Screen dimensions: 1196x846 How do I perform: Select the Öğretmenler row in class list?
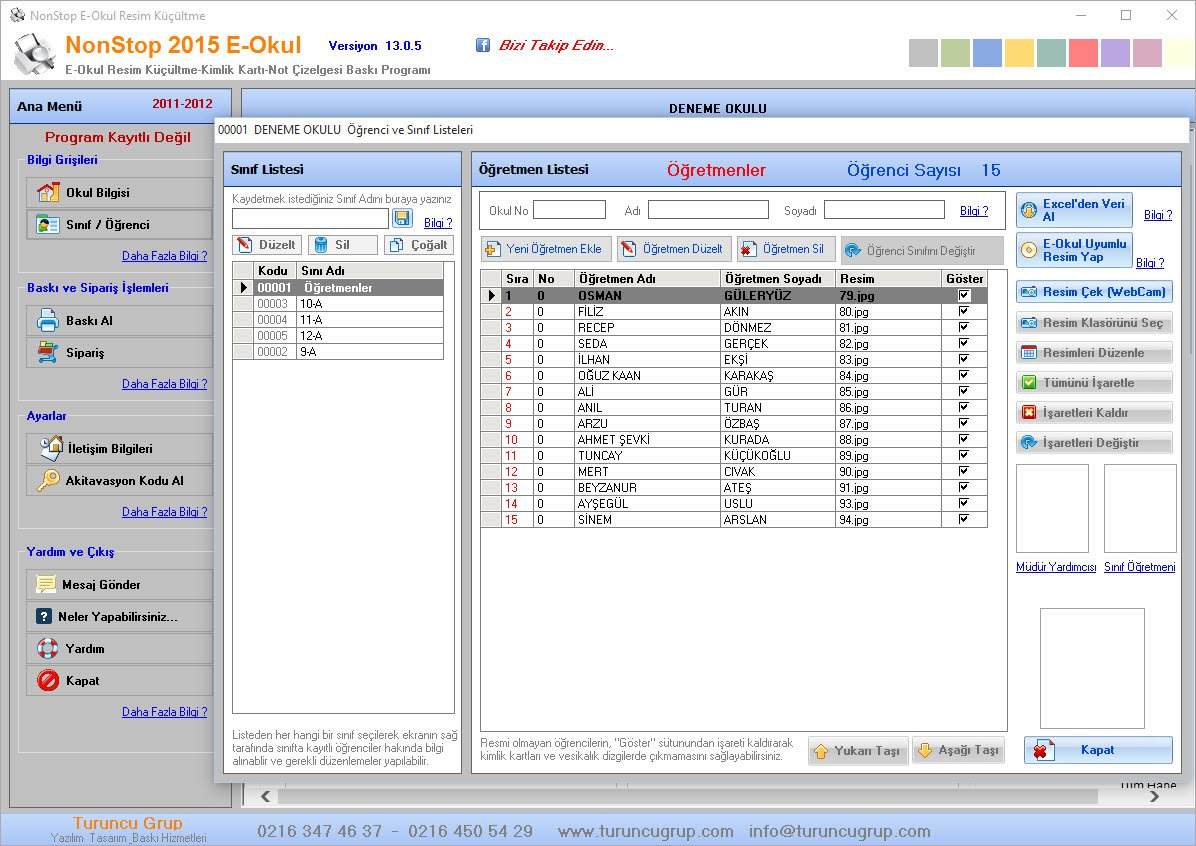pos(338,288)
